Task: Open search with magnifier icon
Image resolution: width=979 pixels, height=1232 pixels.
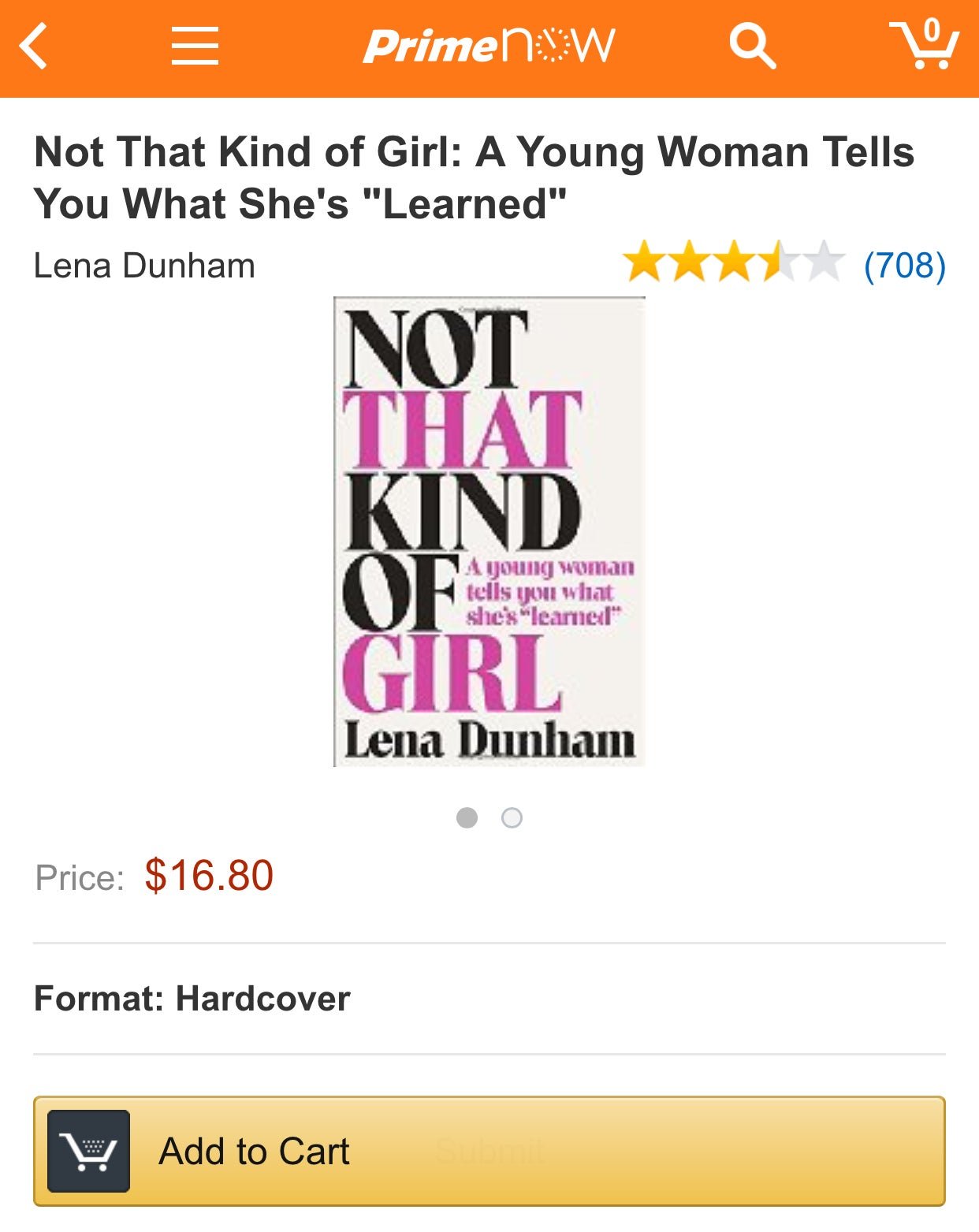Action: [x=752, y=46]
